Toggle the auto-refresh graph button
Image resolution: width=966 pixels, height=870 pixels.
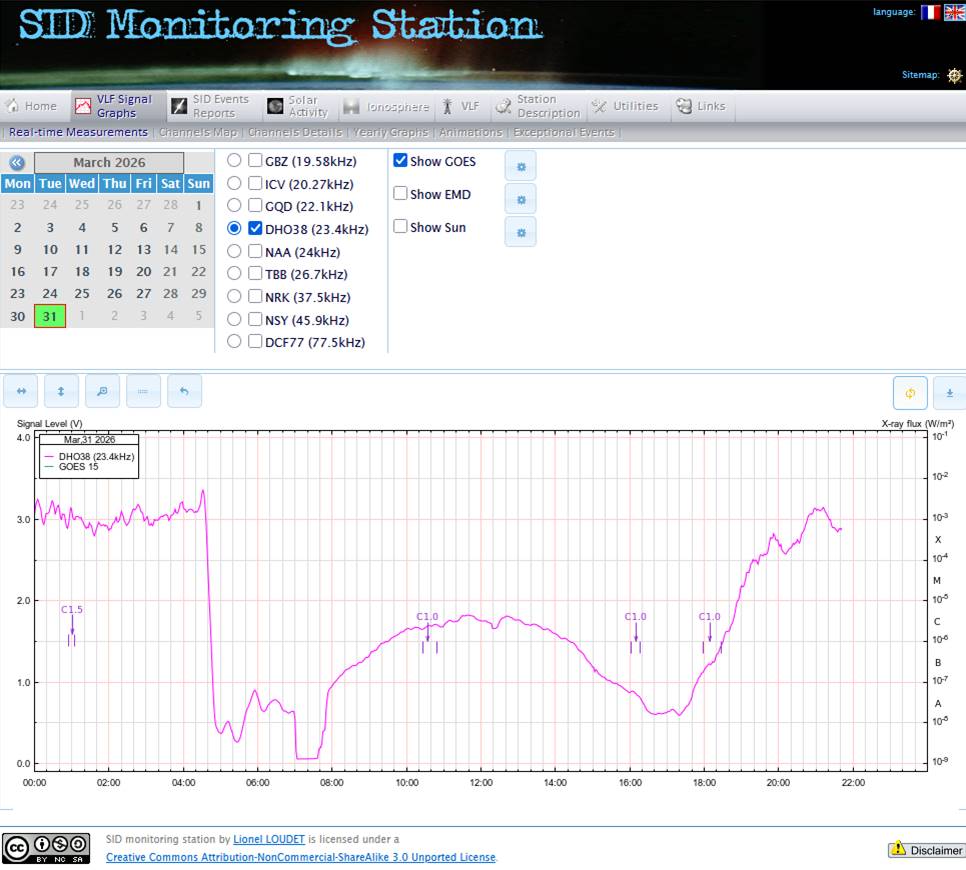click(910, 393)
